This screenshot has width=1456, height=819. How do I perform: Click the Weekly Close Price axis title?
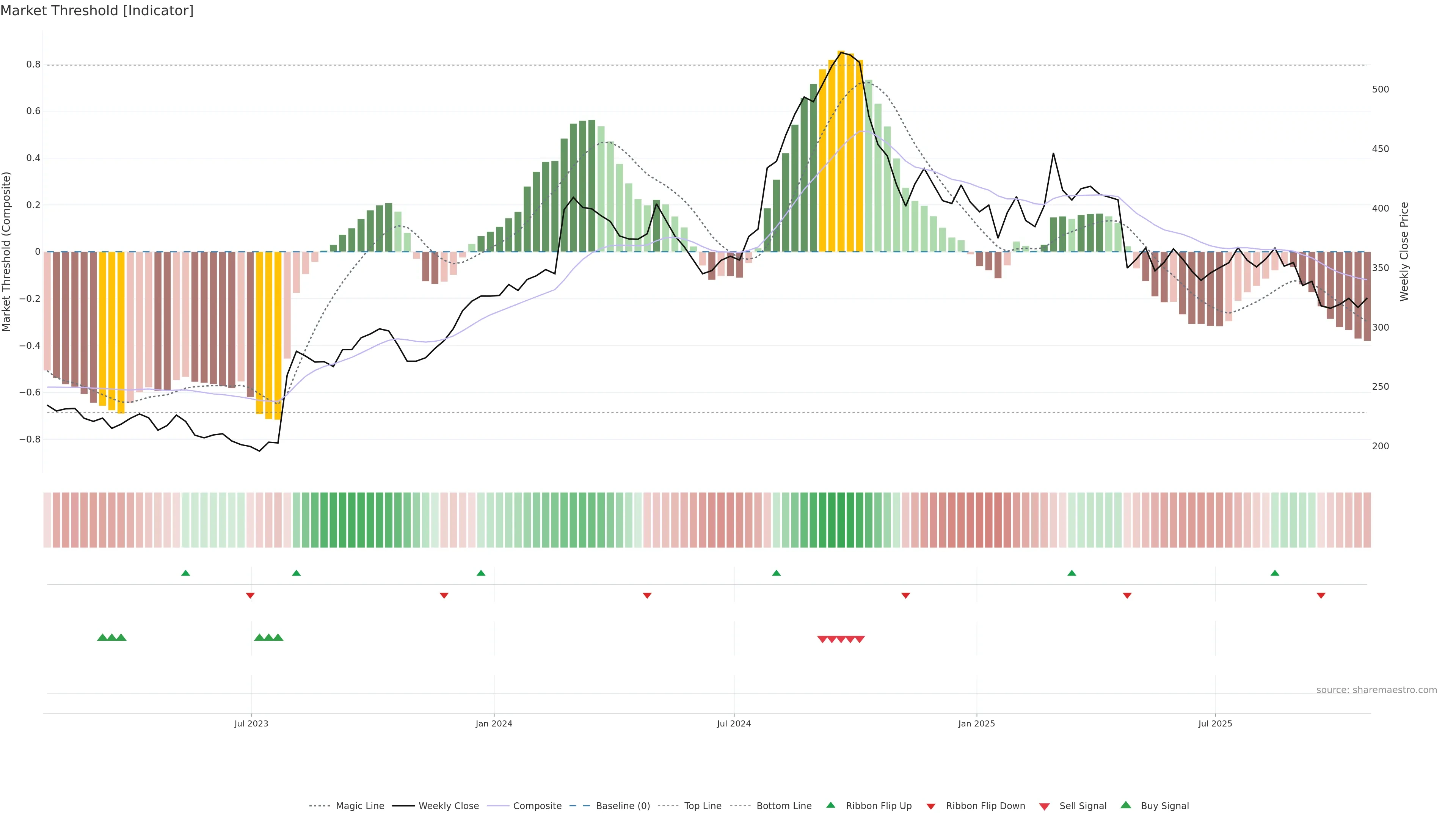click(1403, 251)
